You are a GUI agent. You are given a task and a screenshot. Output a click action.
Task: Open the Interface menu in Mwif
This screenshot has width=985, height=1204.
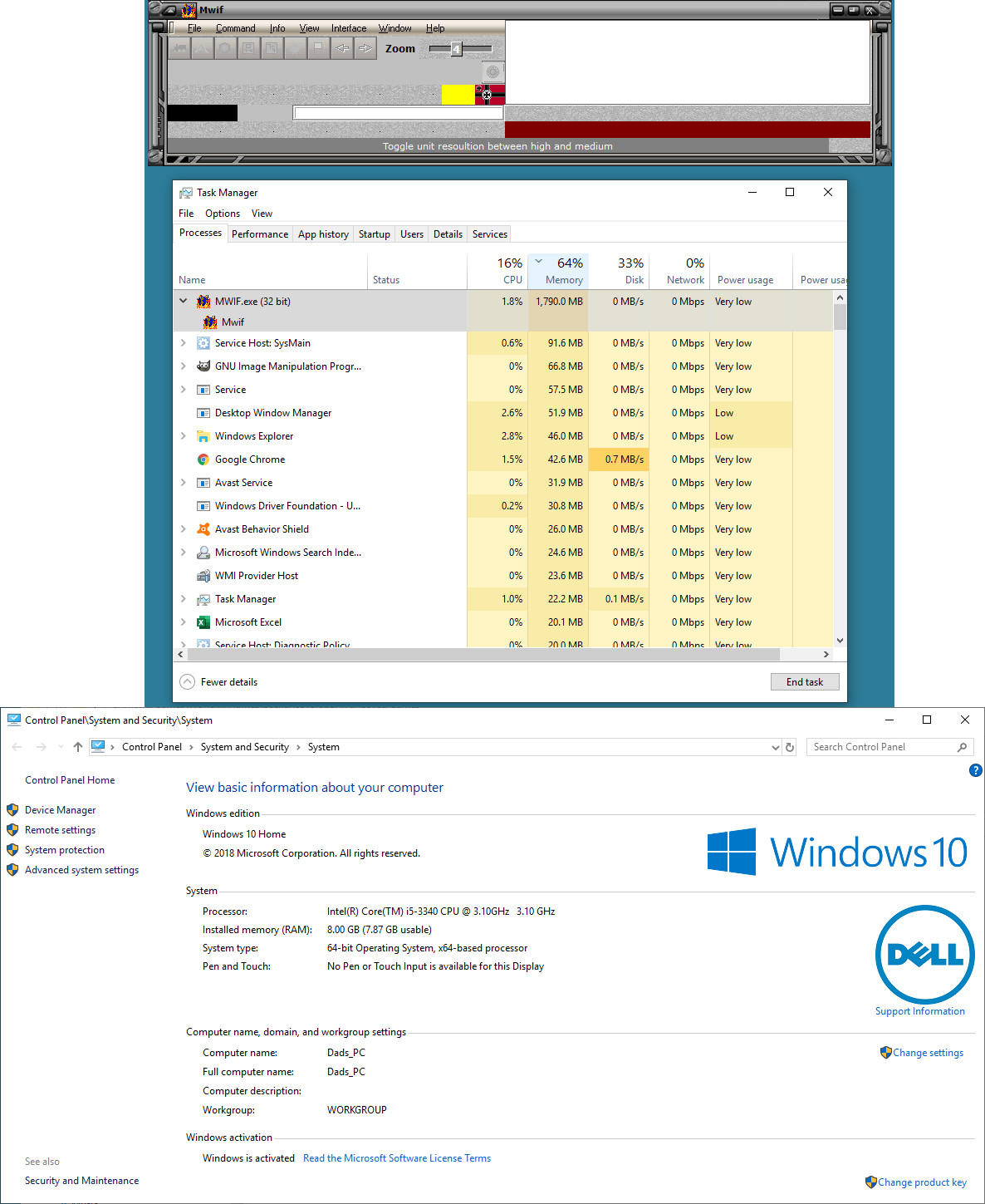[x=349, y=28]
